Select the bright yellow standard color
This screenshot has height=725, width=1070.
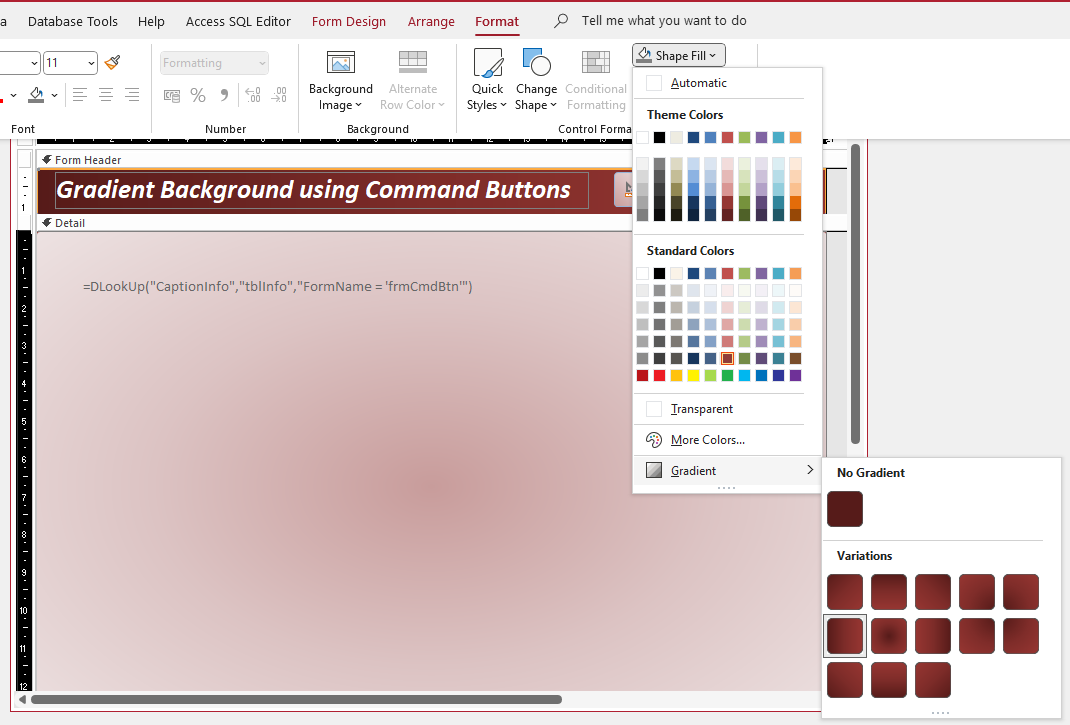pos(693,375)
